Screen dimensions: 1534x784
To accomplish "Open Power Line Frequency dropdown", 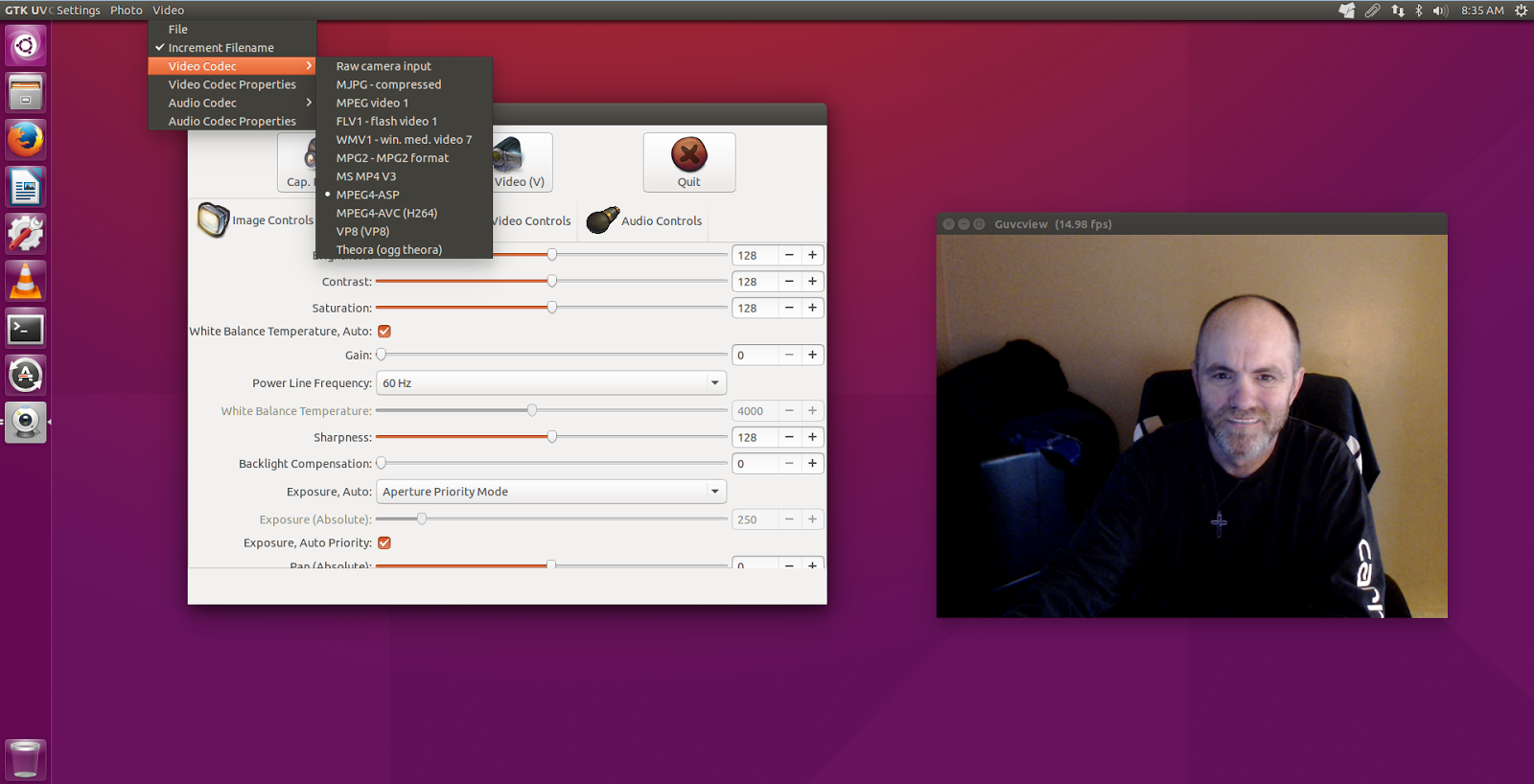I will coord(551,382).
